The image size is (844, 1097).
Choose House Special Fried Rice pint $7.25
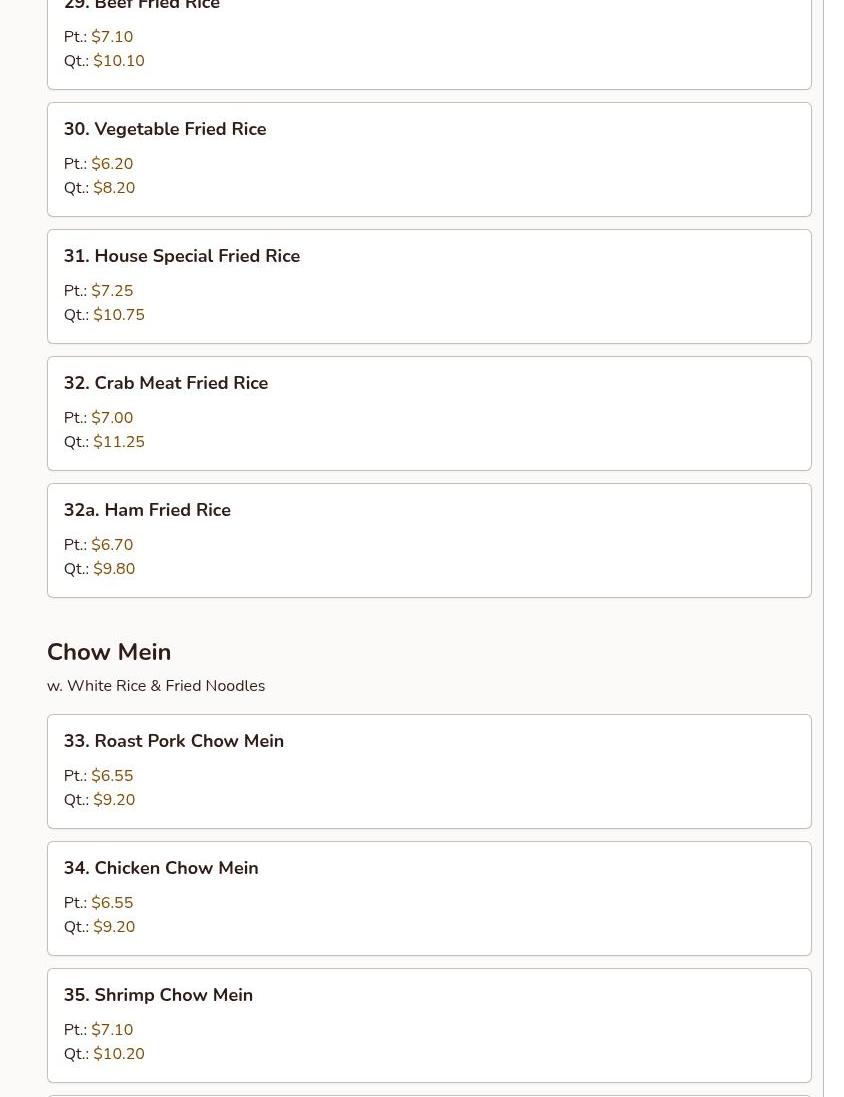[x=112, y=291]
